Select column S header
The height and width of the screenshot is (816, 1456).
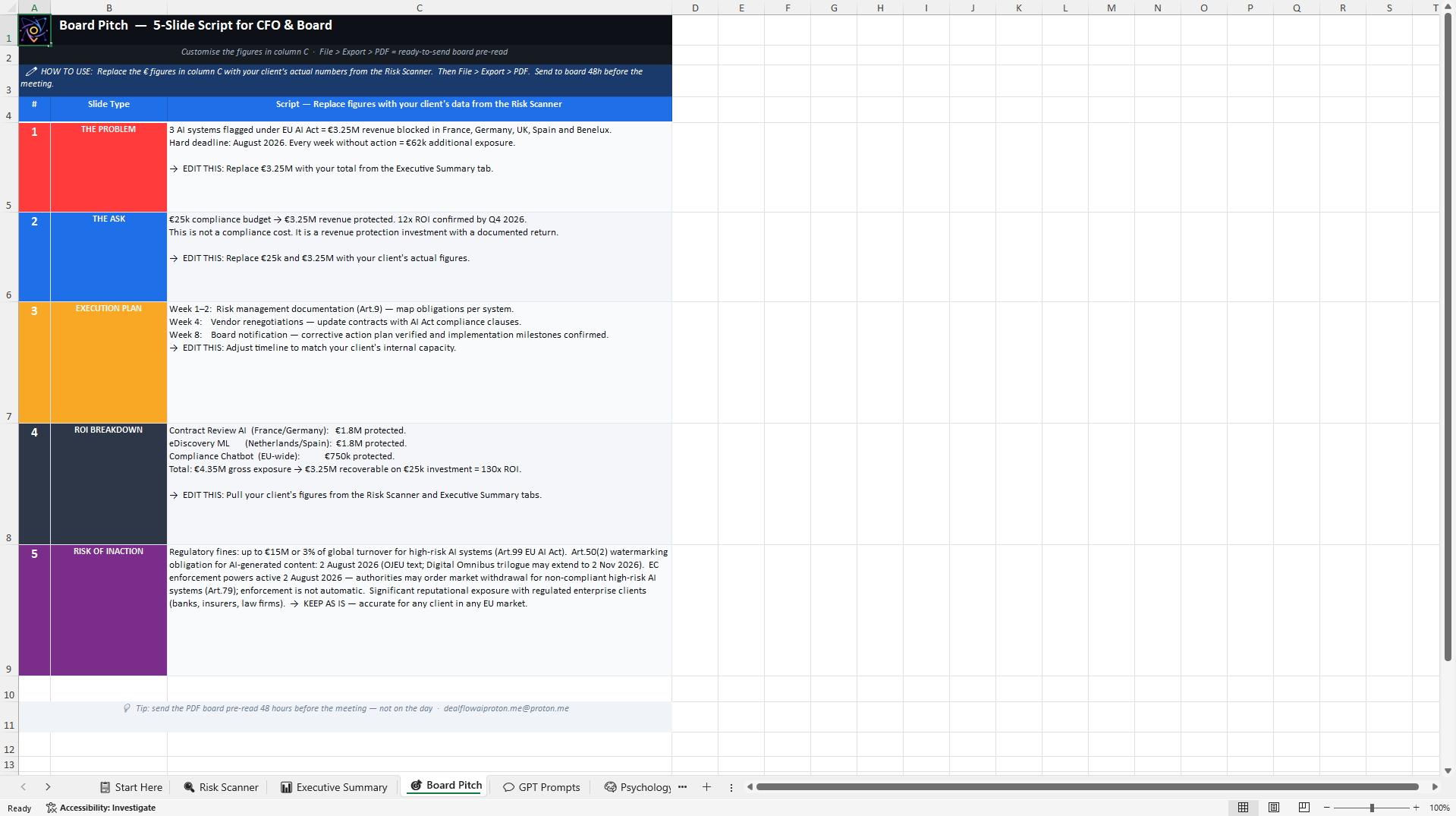coord(1388,8)
